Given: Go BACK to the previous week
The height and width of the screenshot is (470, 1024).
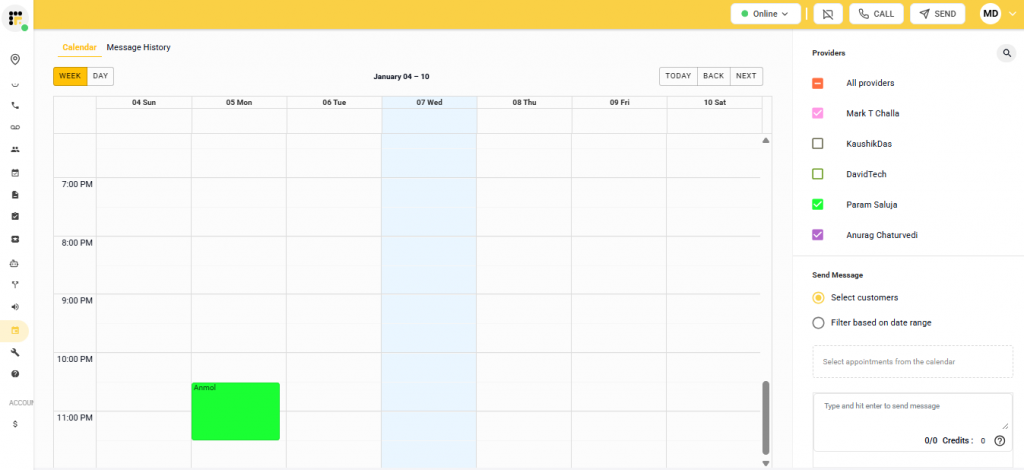Looking at the screenshot, I should tap(714, 76).
